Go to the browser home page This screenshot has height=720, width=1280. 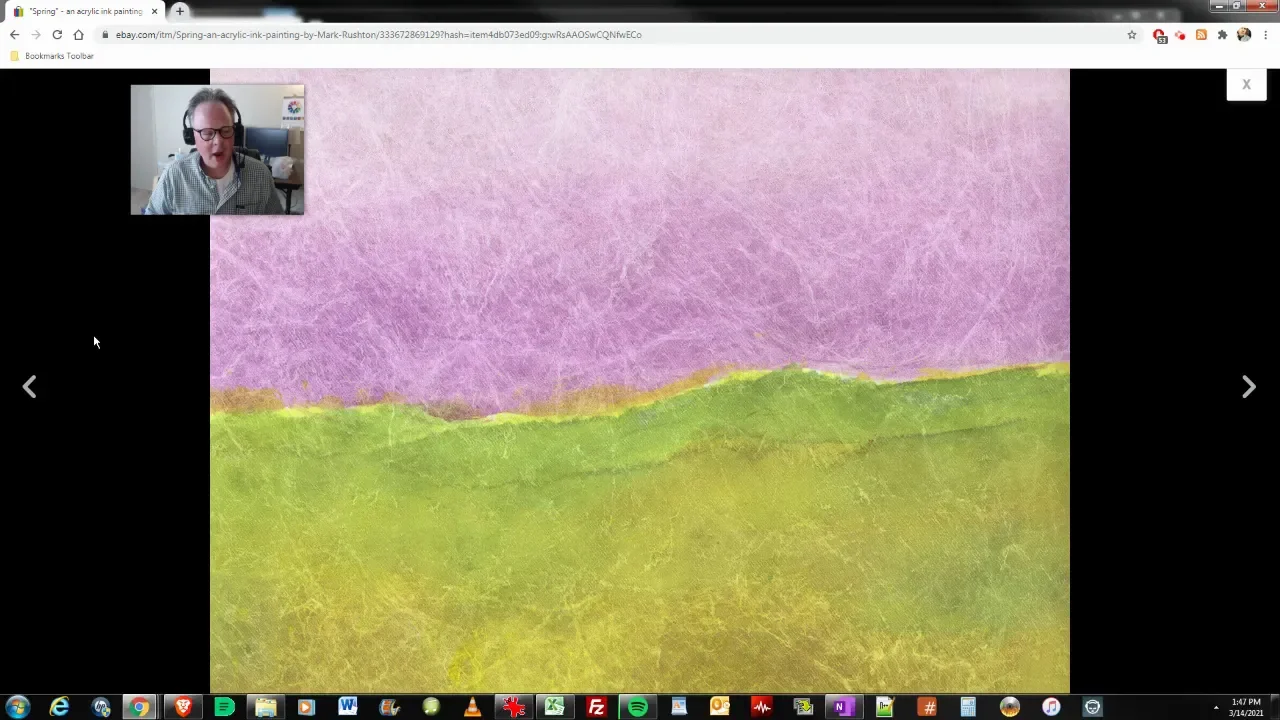coord(78,35)
